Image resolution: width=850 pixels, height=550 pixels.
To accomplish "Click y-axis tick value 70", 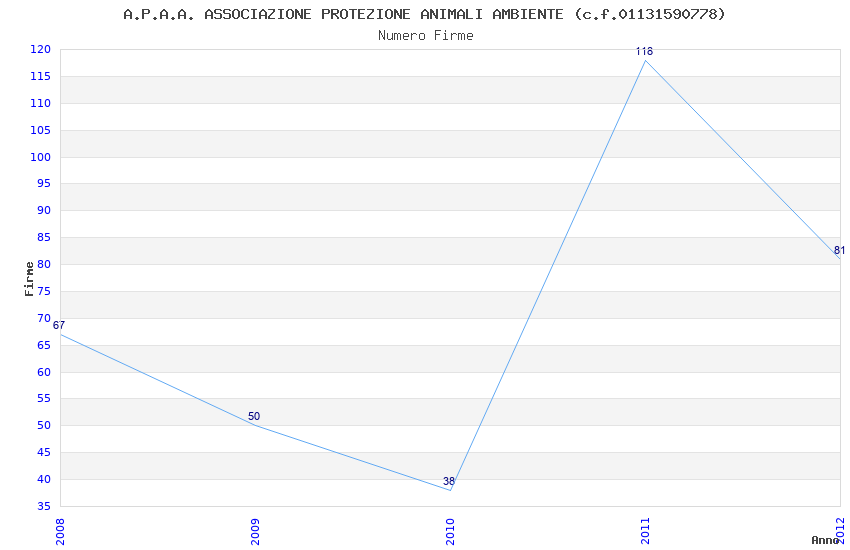I will point(44,318).
